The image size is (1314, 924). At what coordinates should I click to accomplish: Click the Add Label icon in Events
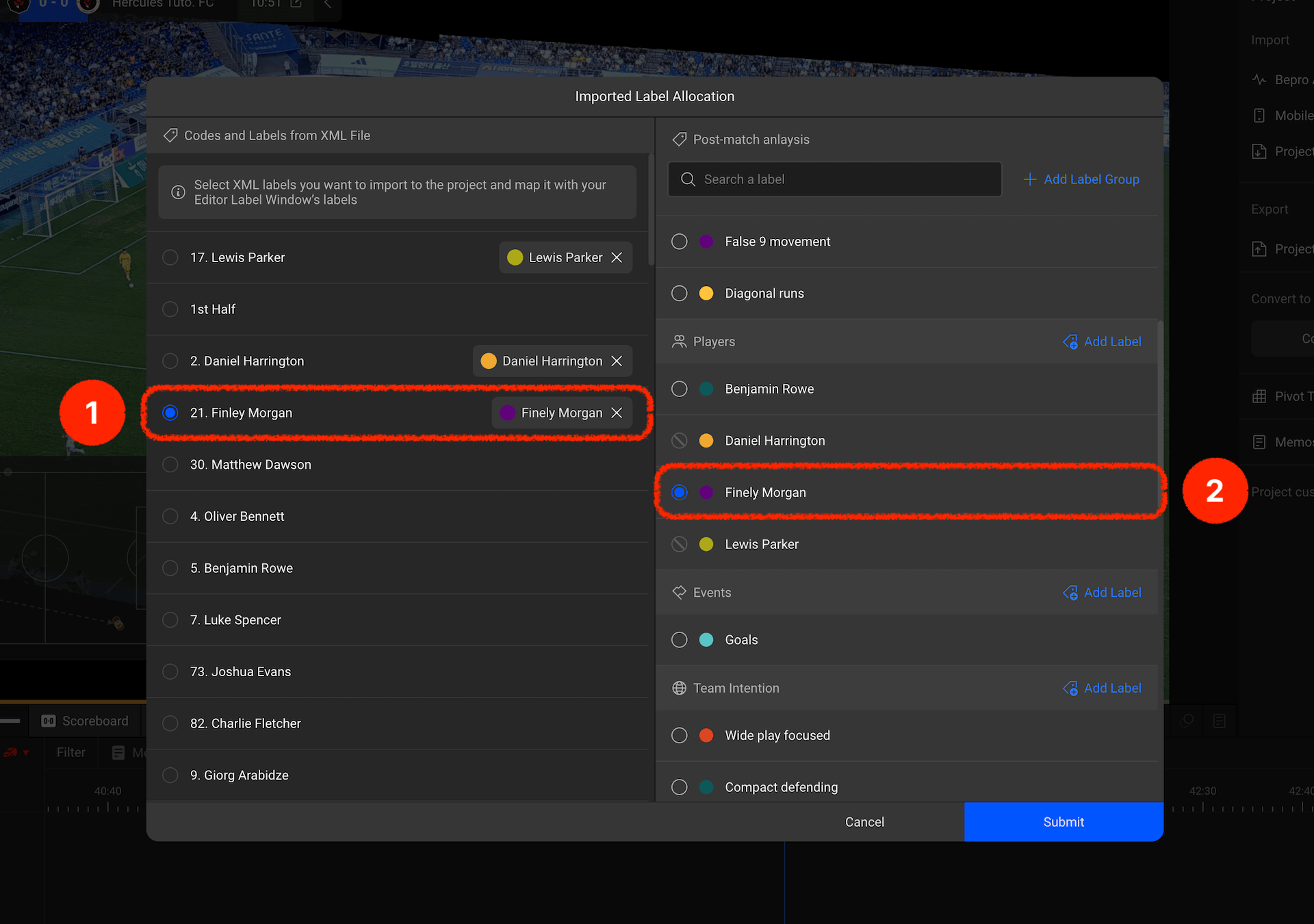point(1070,593)
